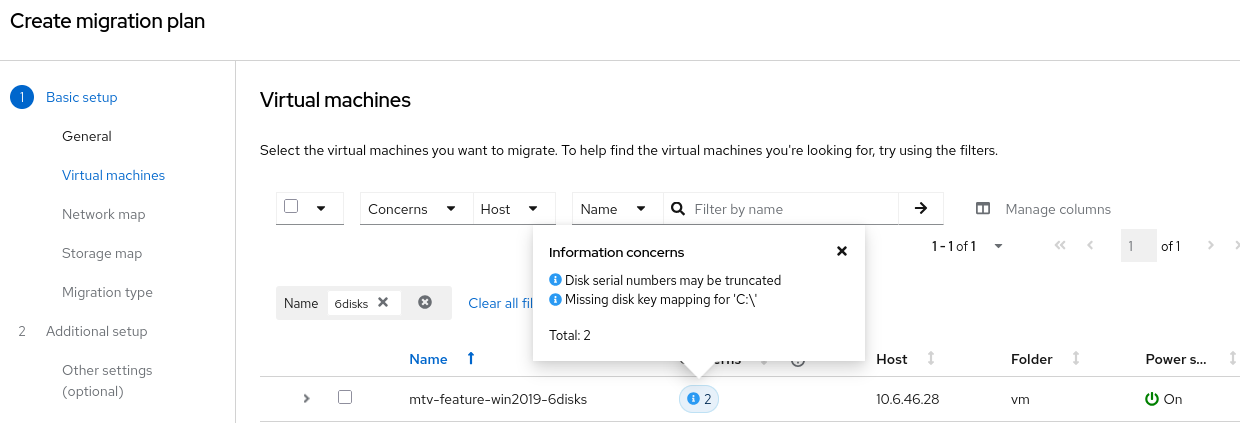
Task: Select the mtv-feature-win2019-6disks row checkbox
Action: pos(345,397)
